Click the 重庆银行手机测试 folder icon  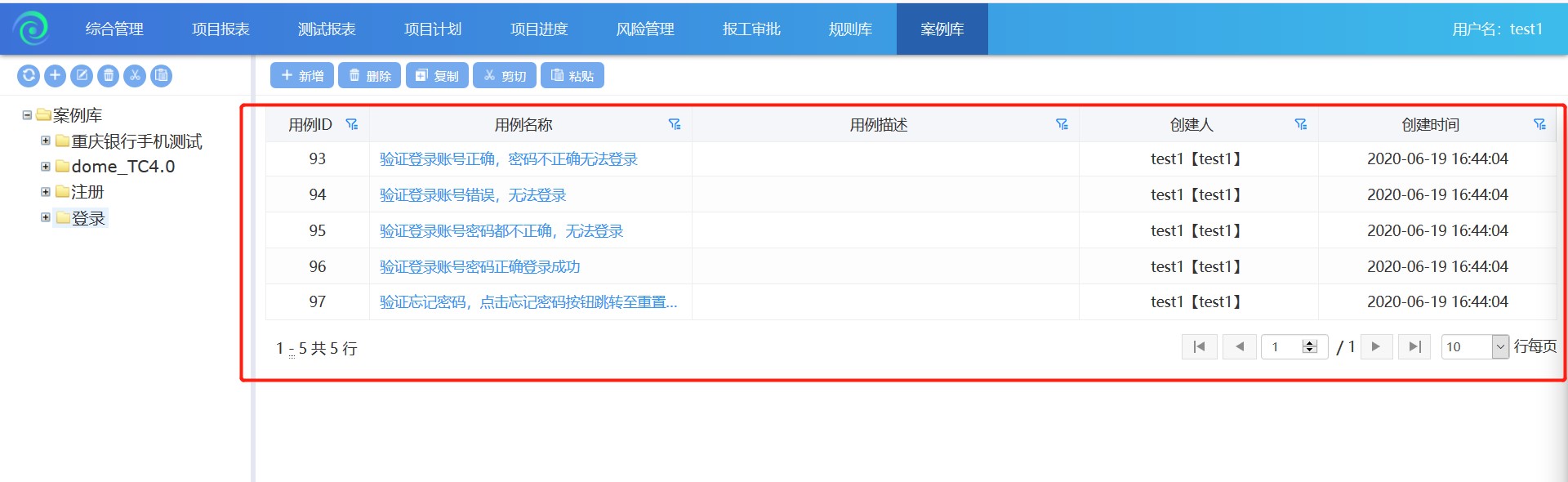click(62, 141)
